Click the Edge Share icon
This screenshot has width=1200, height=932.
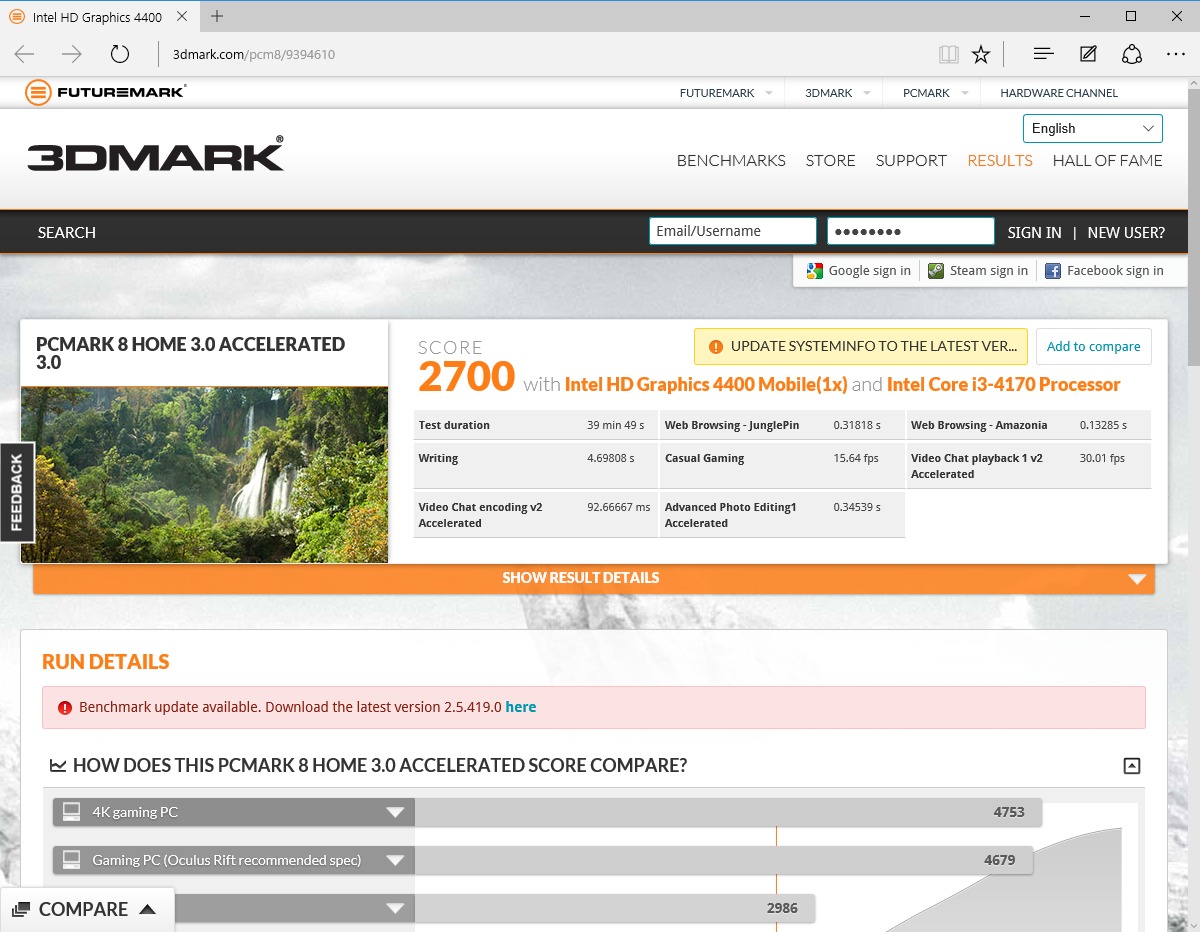[1131, 54]
